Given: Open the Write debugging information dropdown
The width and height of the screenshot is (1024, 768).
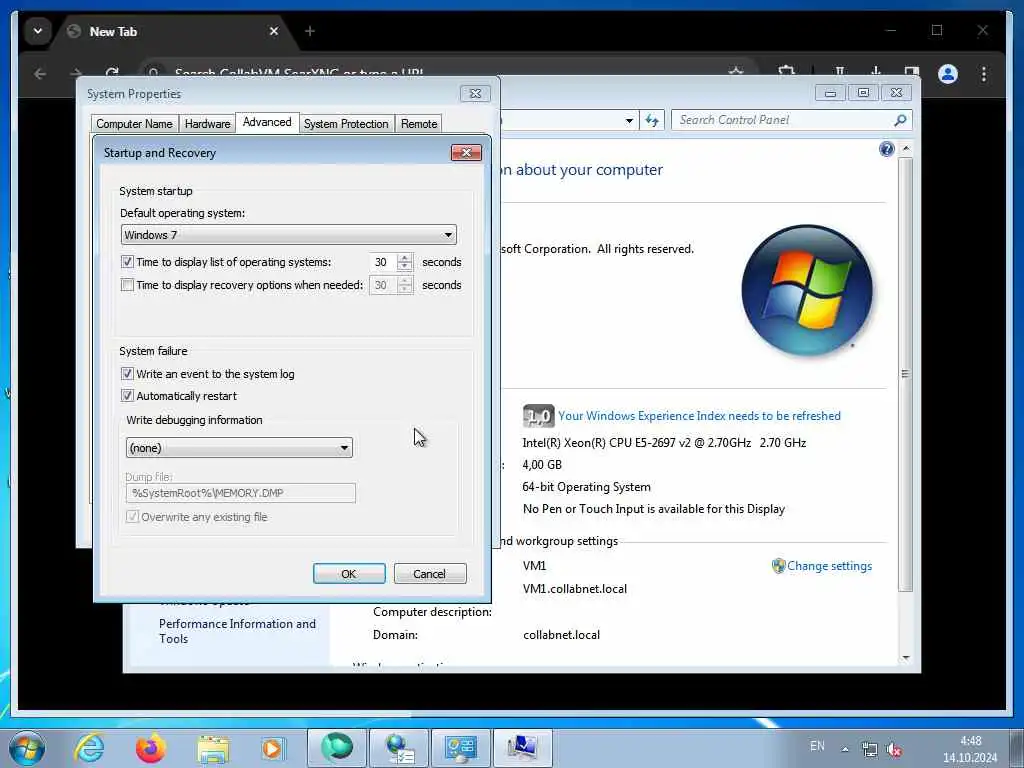Looking at the screenshot, I should (239, 447).
